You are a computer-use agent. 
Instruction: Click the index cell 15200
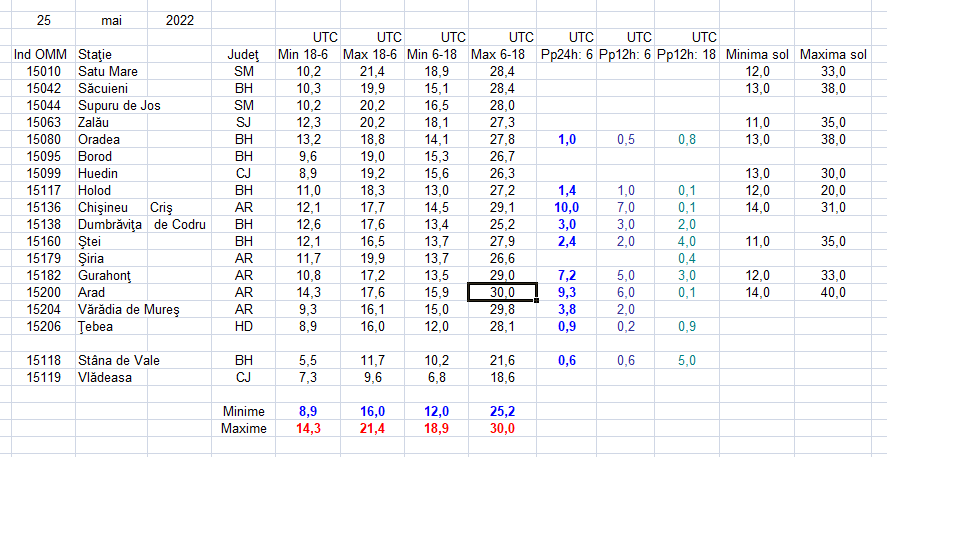tap(43, 293)
